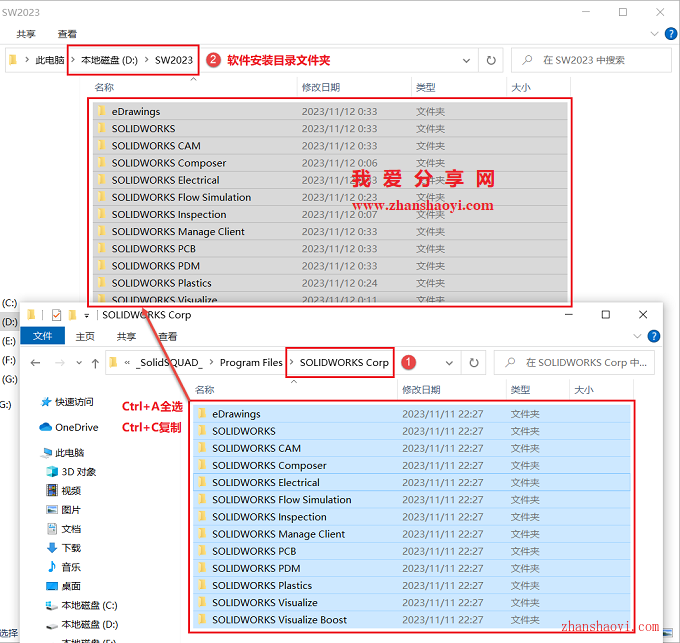Click the refresh icon in SOLIDWORKS Corp window
Viewport: 680px width, 643px height.
coord(474,362)
